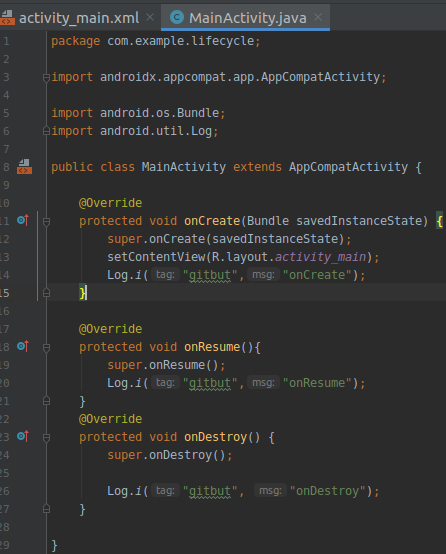This screenshot has width=446, height=554.
Task: Switch to the activity_main.xml tab
Action: (79, 18)
